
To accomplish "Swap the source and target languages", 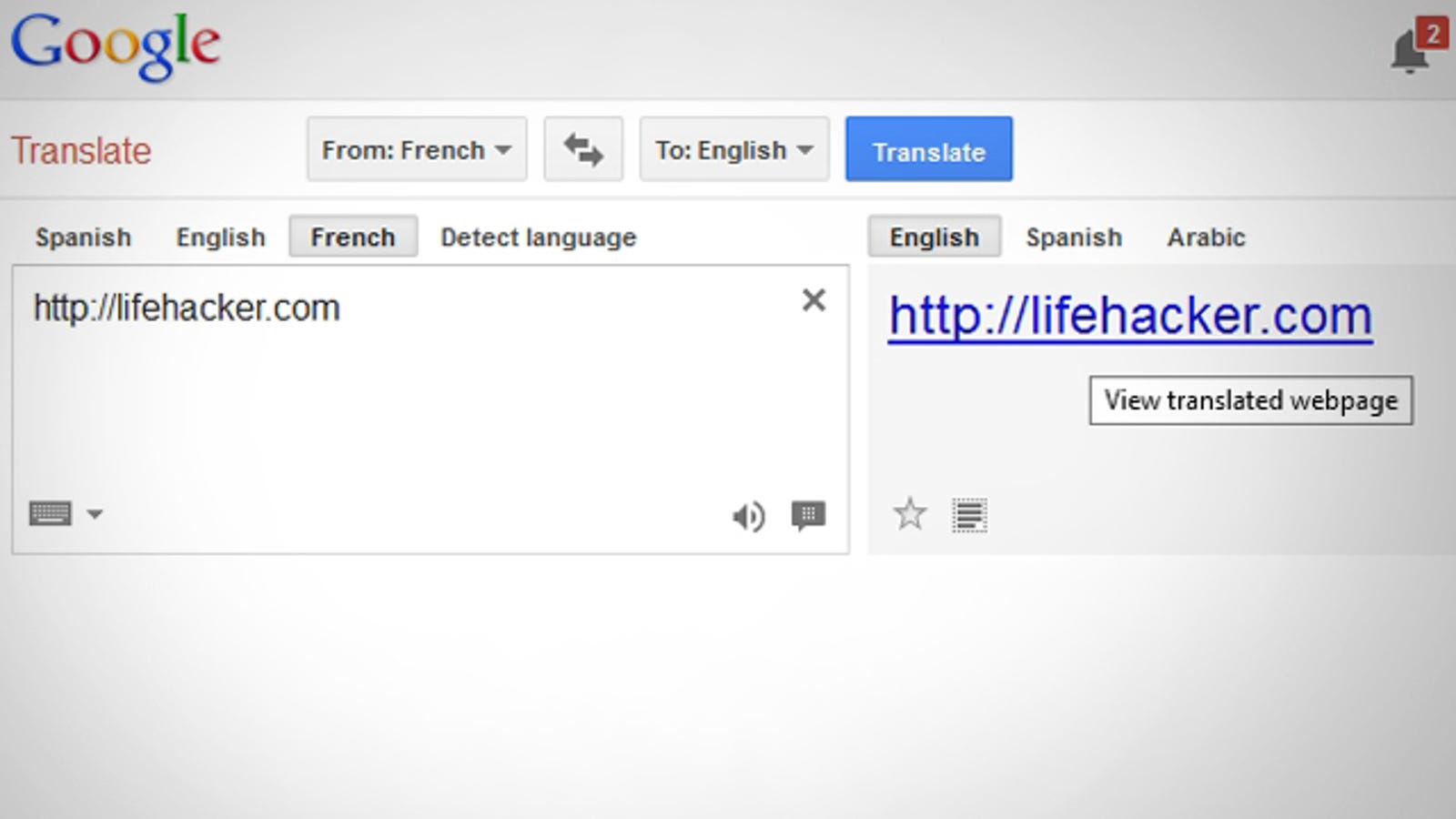I will [x=583, y=149].
